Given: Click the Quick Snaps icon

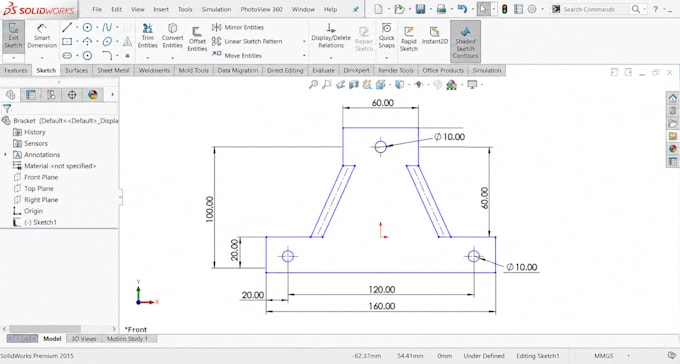Looking at the screenshot, I should click(386, 36).
